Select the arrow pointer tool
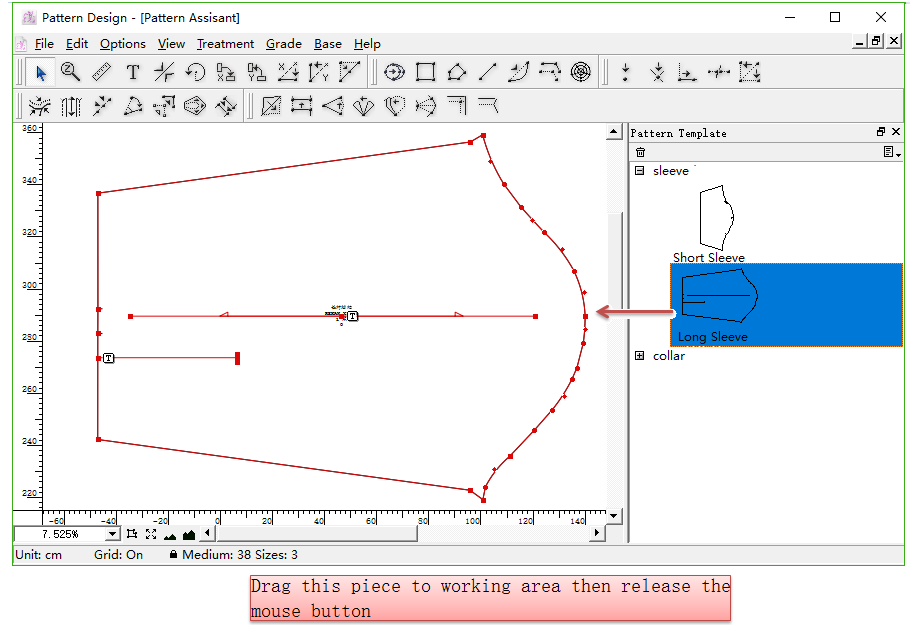 tap(41, 72)
